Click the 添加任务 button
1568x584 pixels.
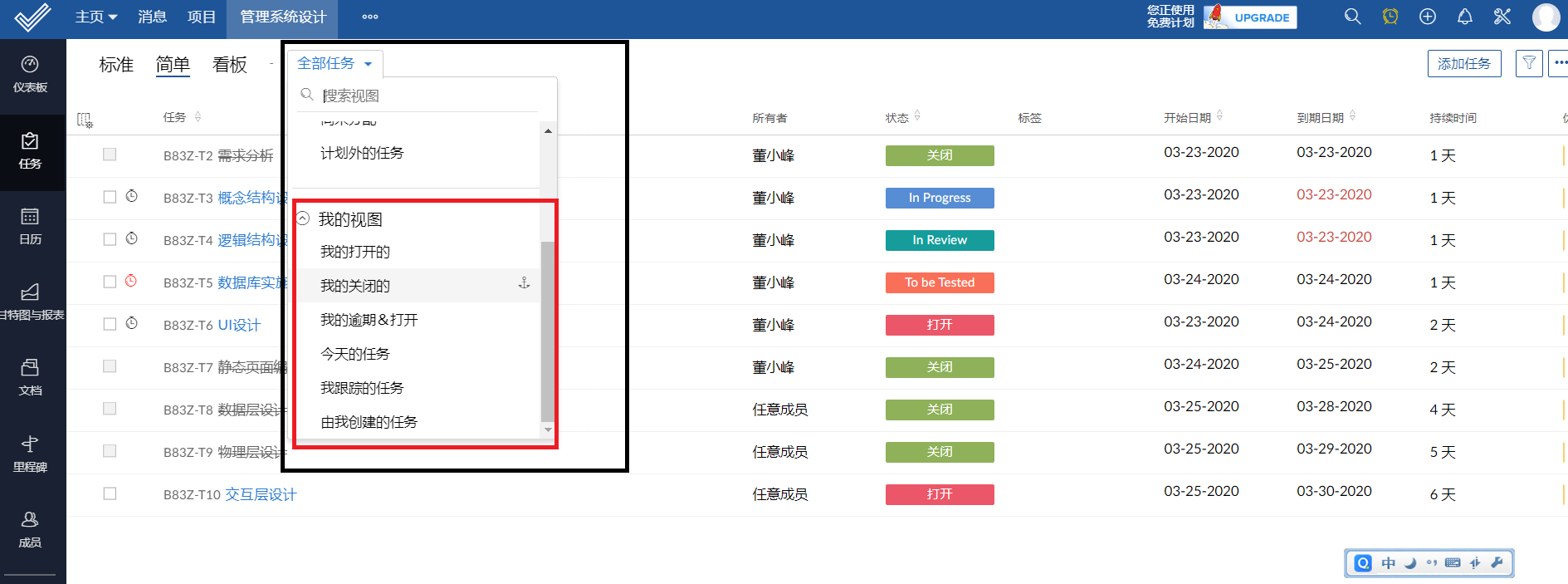1464,64
